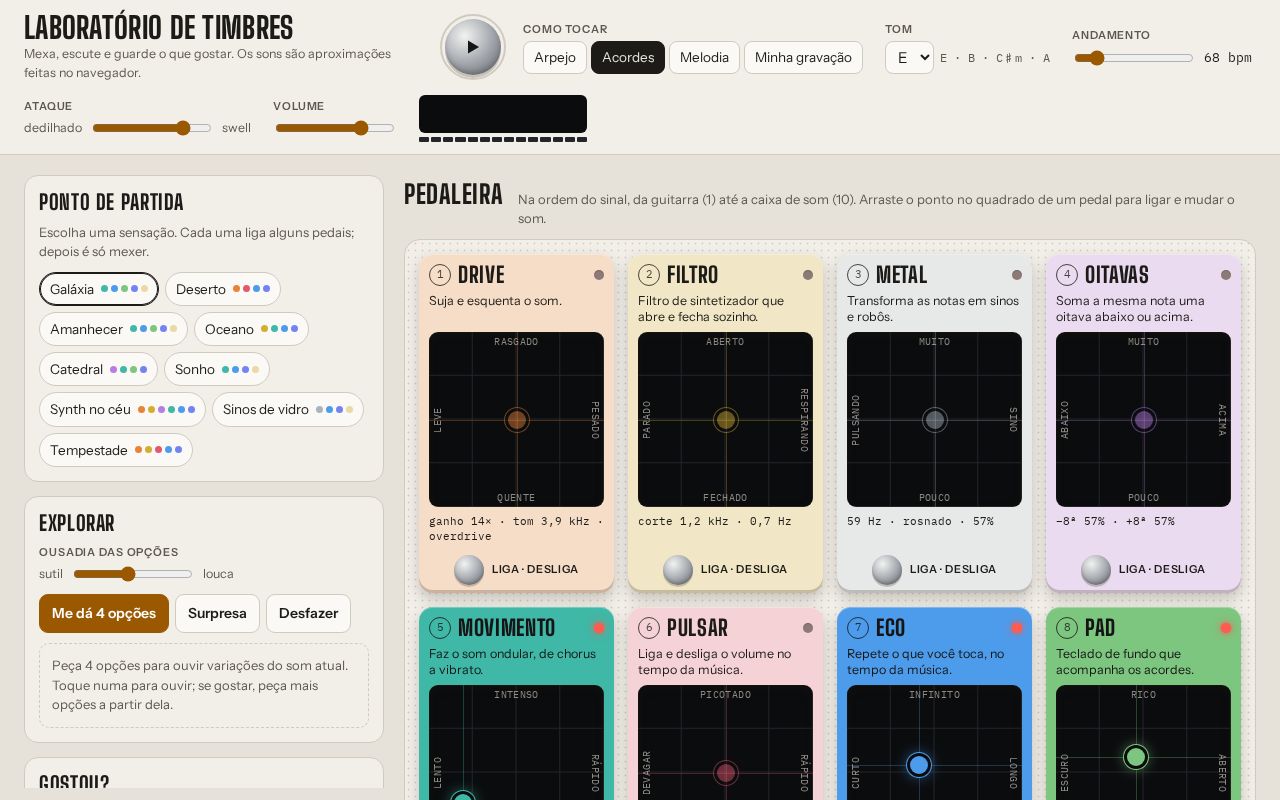Choose the Catedral starting preset
The width and height of the screenshot is (1280, 800).
98,369
